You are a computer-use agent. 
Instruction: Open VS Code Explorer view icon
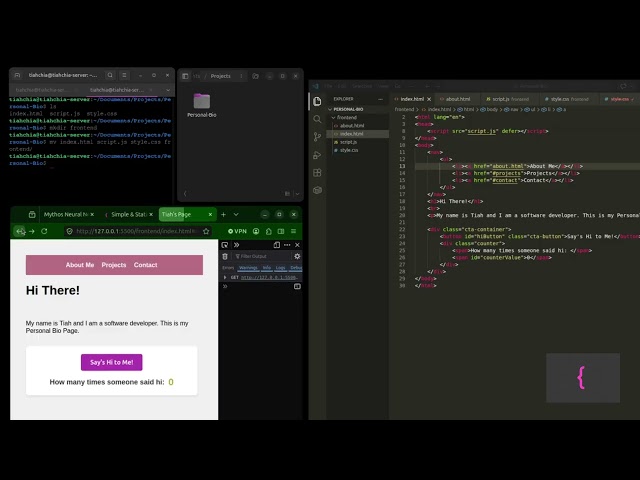point(317,101)
